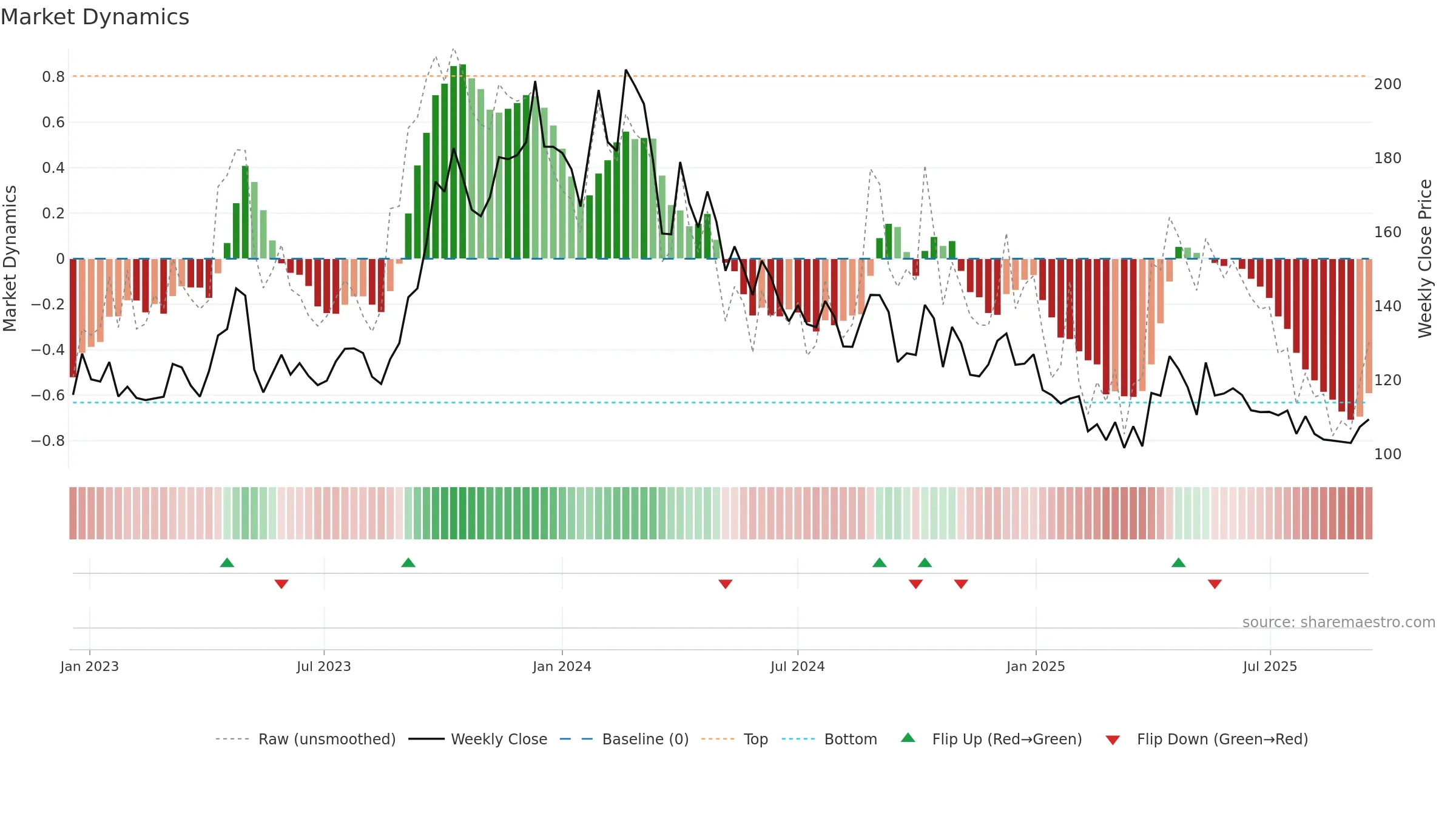Click the Jul 2024 x-axis label
The width and height of the screenshot is (1456, 819).
[798, 666]
